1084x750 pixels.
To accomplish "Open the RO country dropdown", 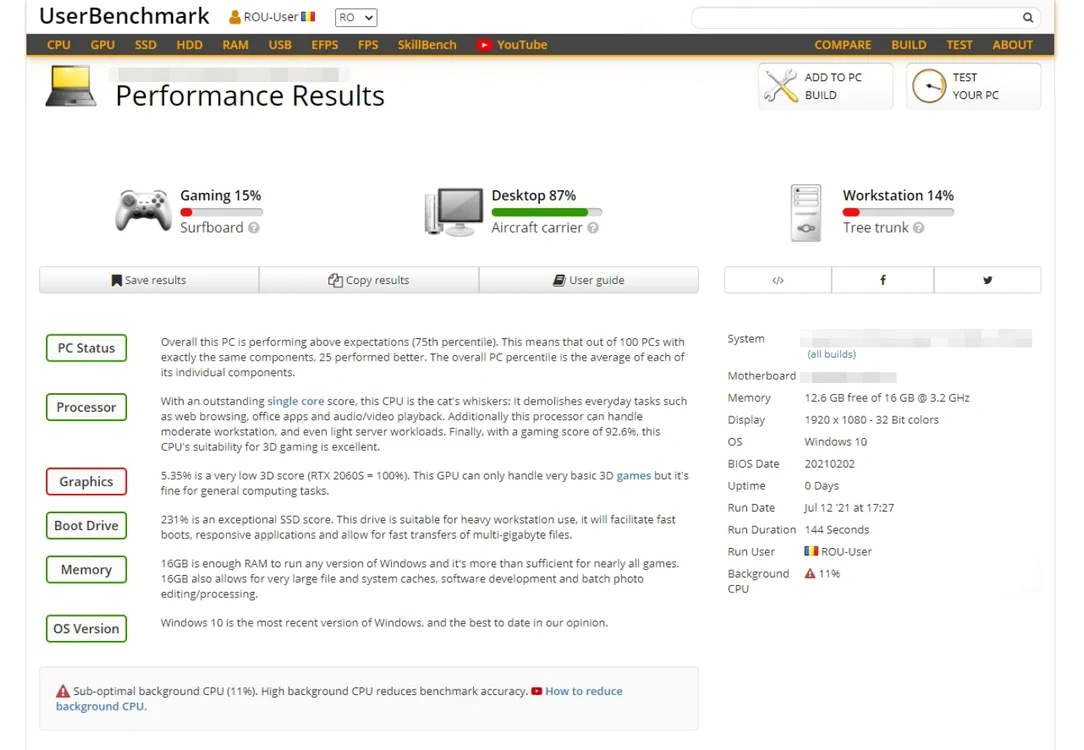I will pos(356,17).
